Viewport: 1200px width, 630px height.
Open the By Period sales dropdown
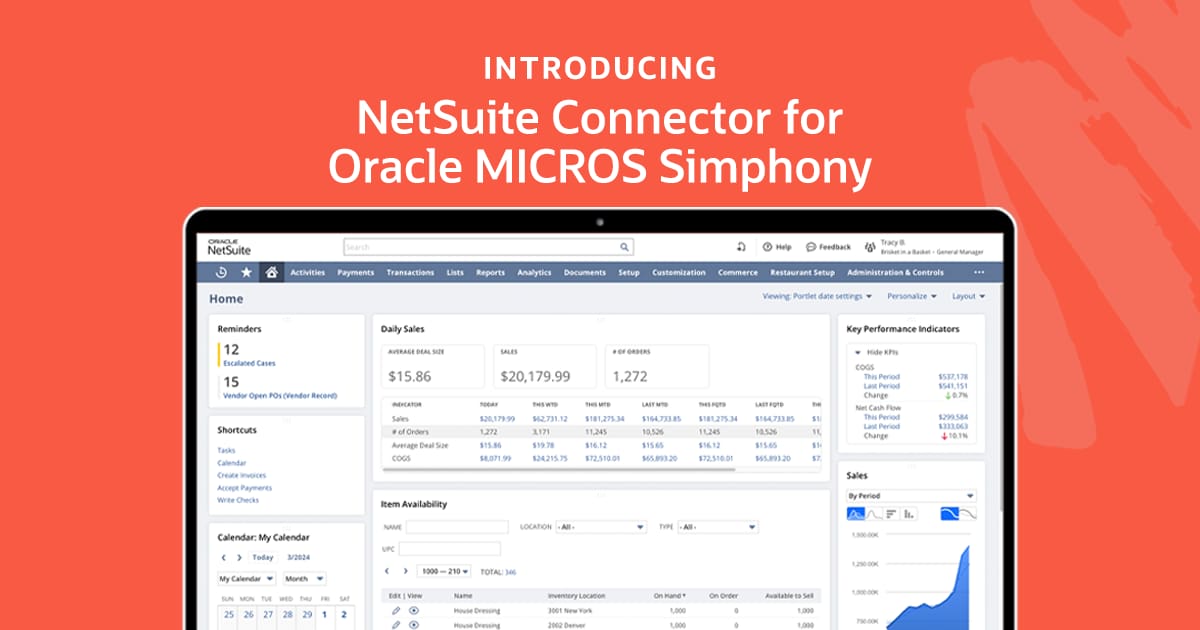[x=910, y=495]
